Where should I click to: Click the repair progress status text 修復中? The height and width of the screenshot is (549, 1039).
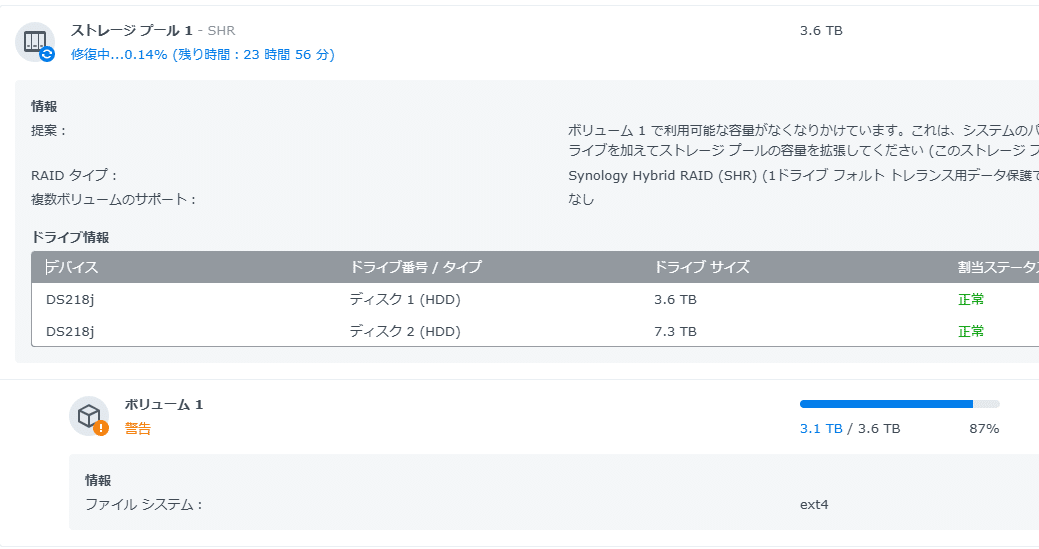pos(203,54)
